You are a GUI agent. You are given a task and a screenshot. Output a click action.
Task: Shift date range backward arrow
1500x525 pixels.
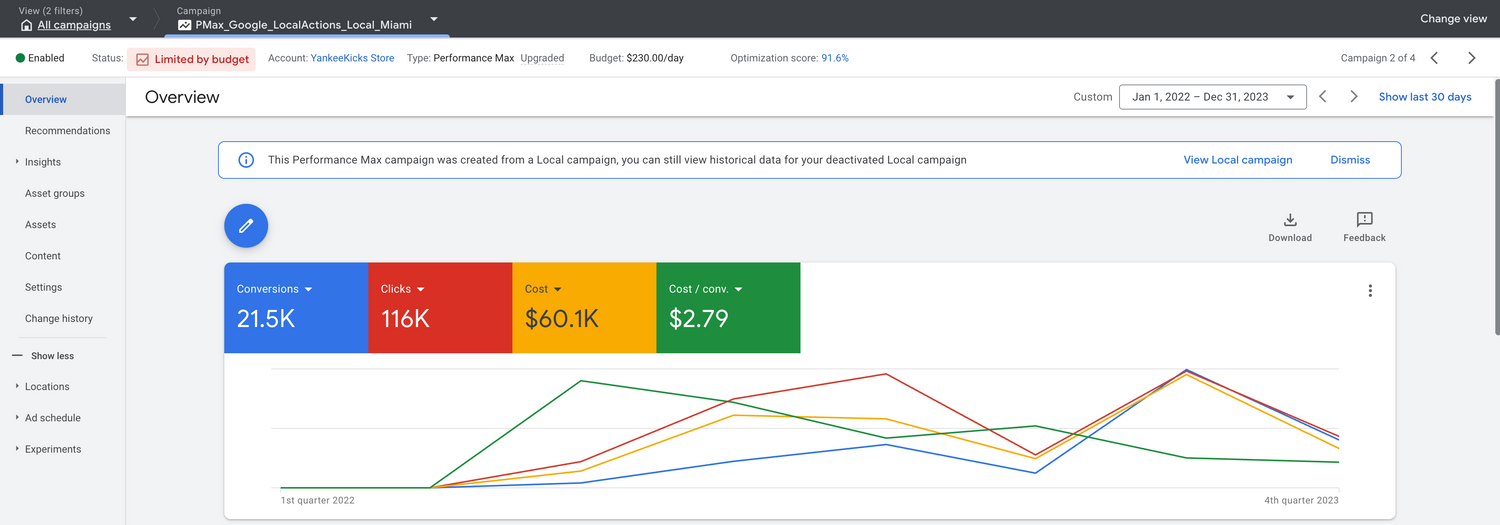[x=1322, y=97]
